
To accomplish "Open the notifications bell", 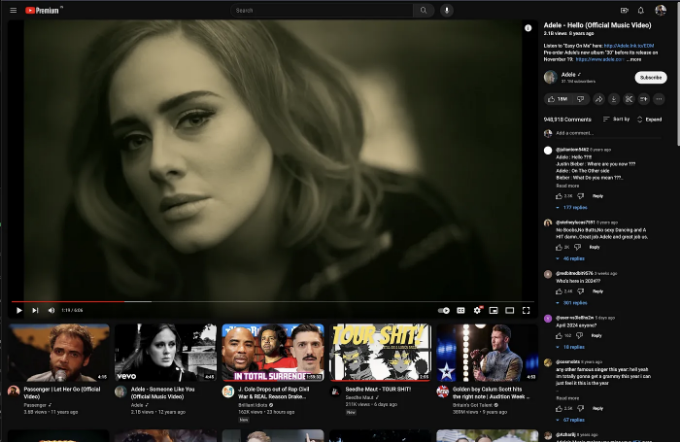I will coord(641,10).
